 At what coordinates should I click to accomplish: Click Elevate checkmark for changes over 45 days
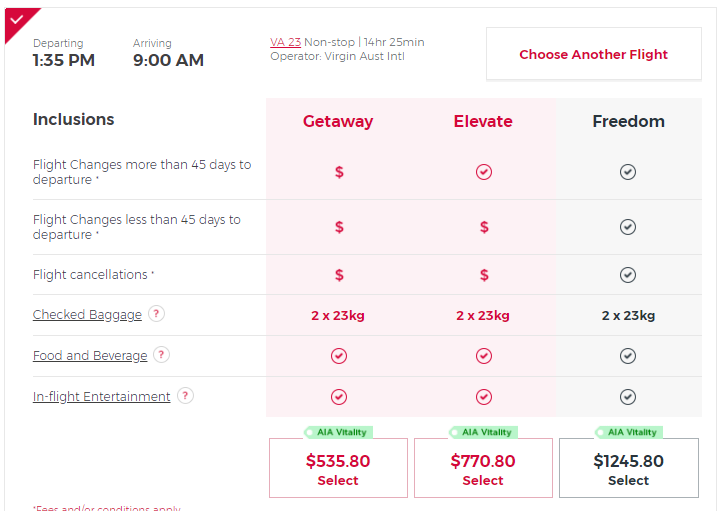click(484, 172)
